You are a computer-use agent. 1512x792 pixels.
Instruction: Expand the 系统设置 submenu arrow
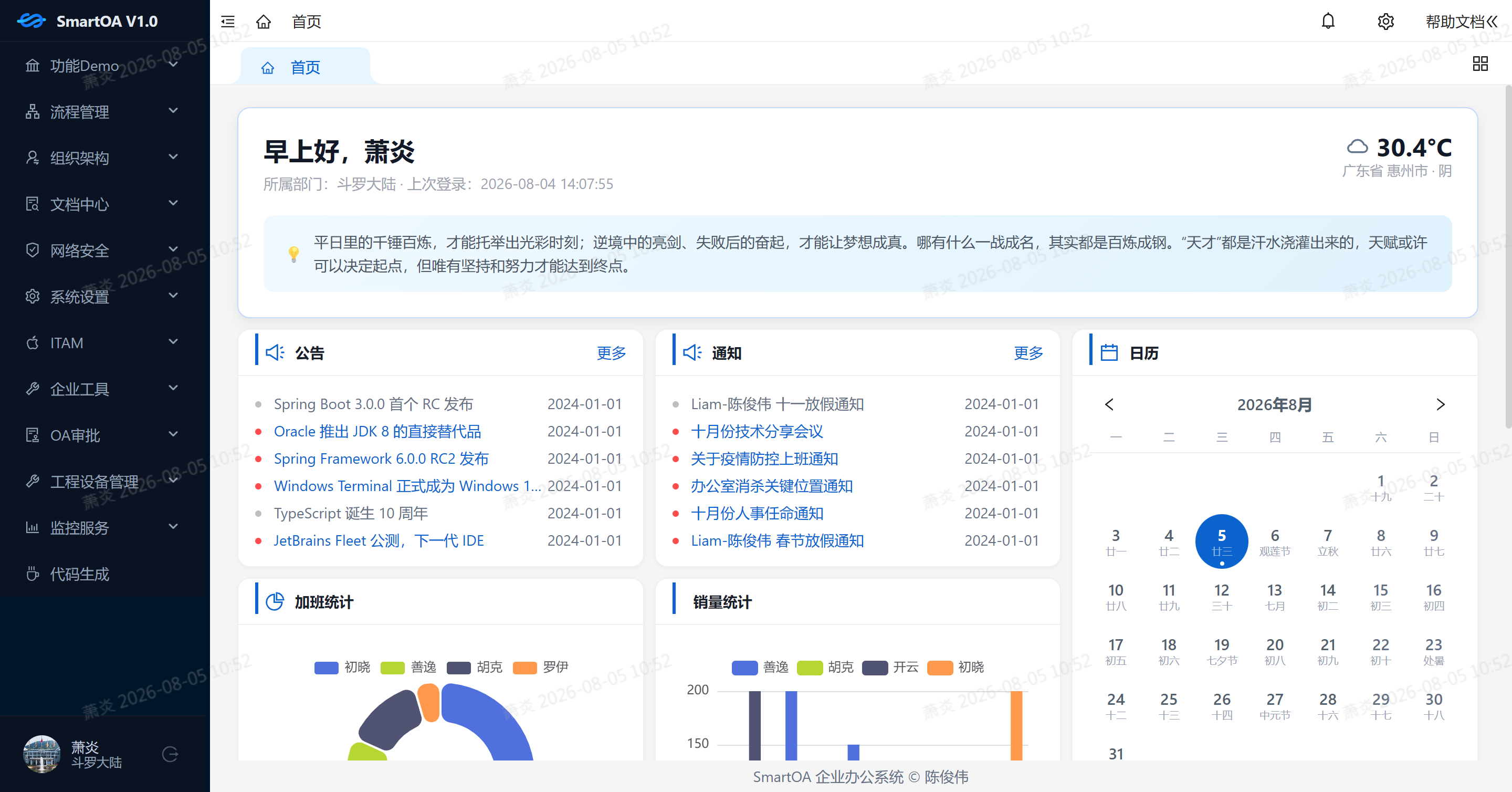coord(173,295)
